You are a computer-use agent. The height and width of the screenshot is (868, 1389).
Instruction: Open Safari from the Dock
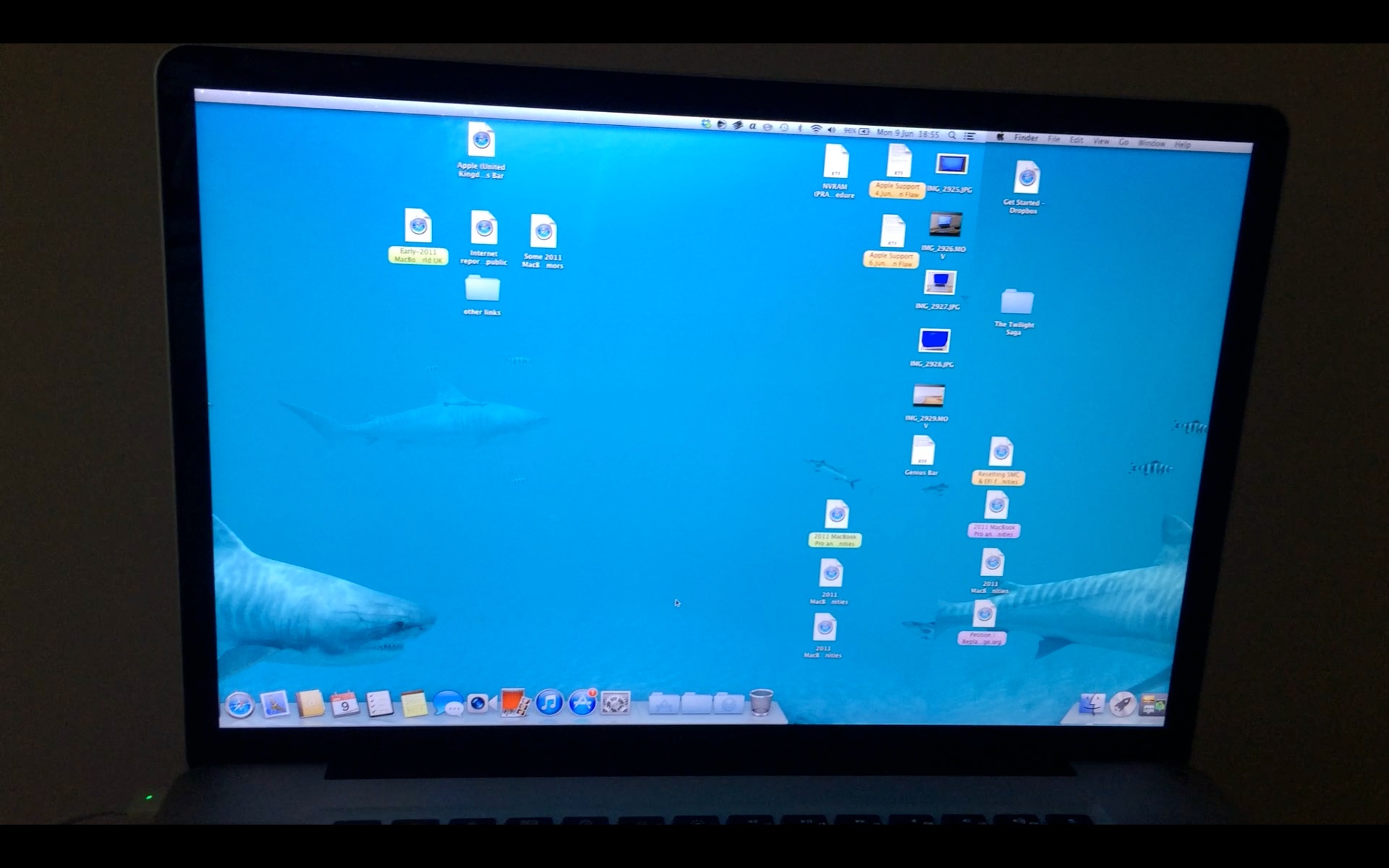pos(239,705)
